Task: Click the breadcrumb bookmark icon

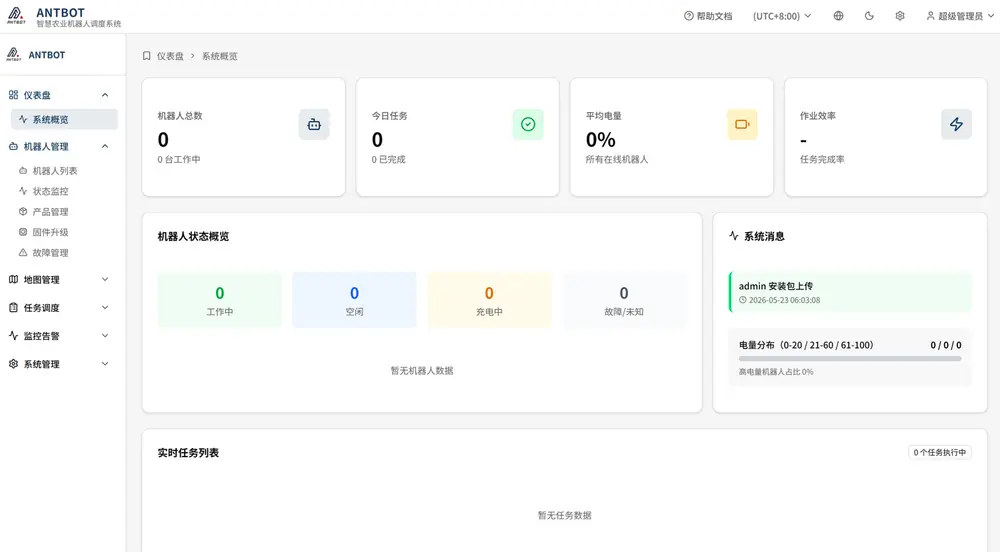Action: 147,56
